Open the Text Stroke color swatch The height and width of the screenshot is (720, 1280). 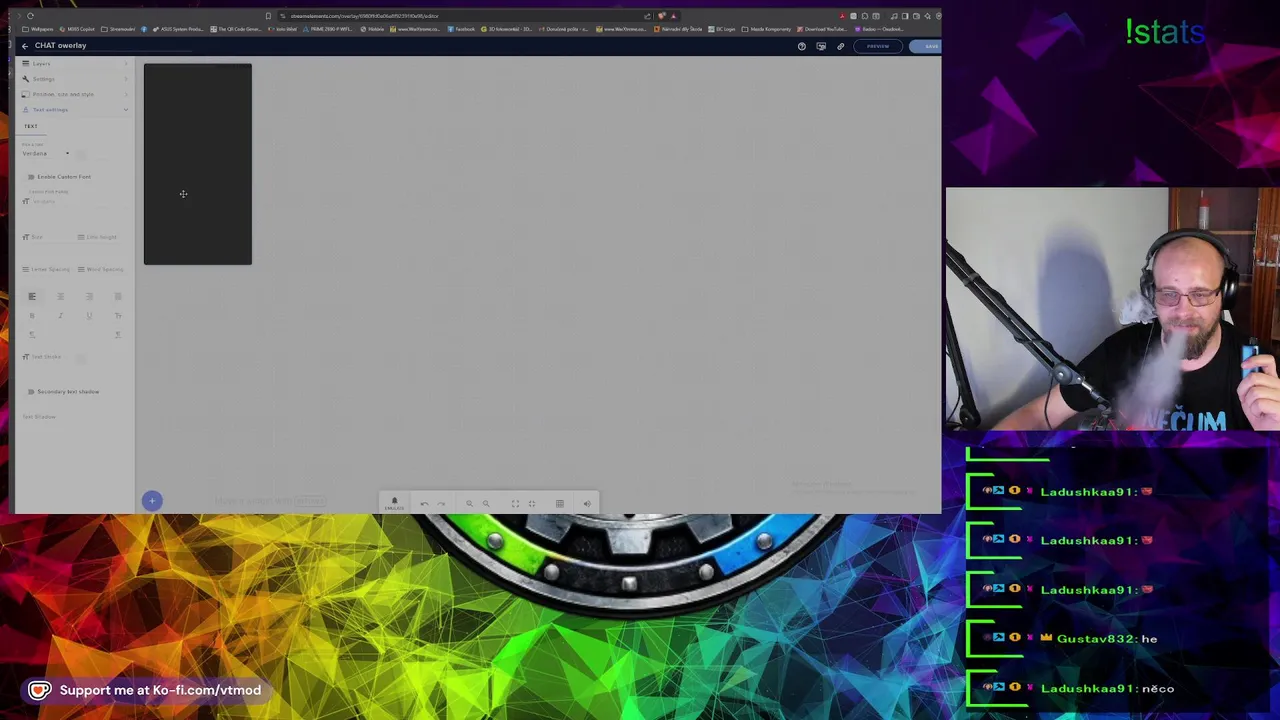(81, 358)
